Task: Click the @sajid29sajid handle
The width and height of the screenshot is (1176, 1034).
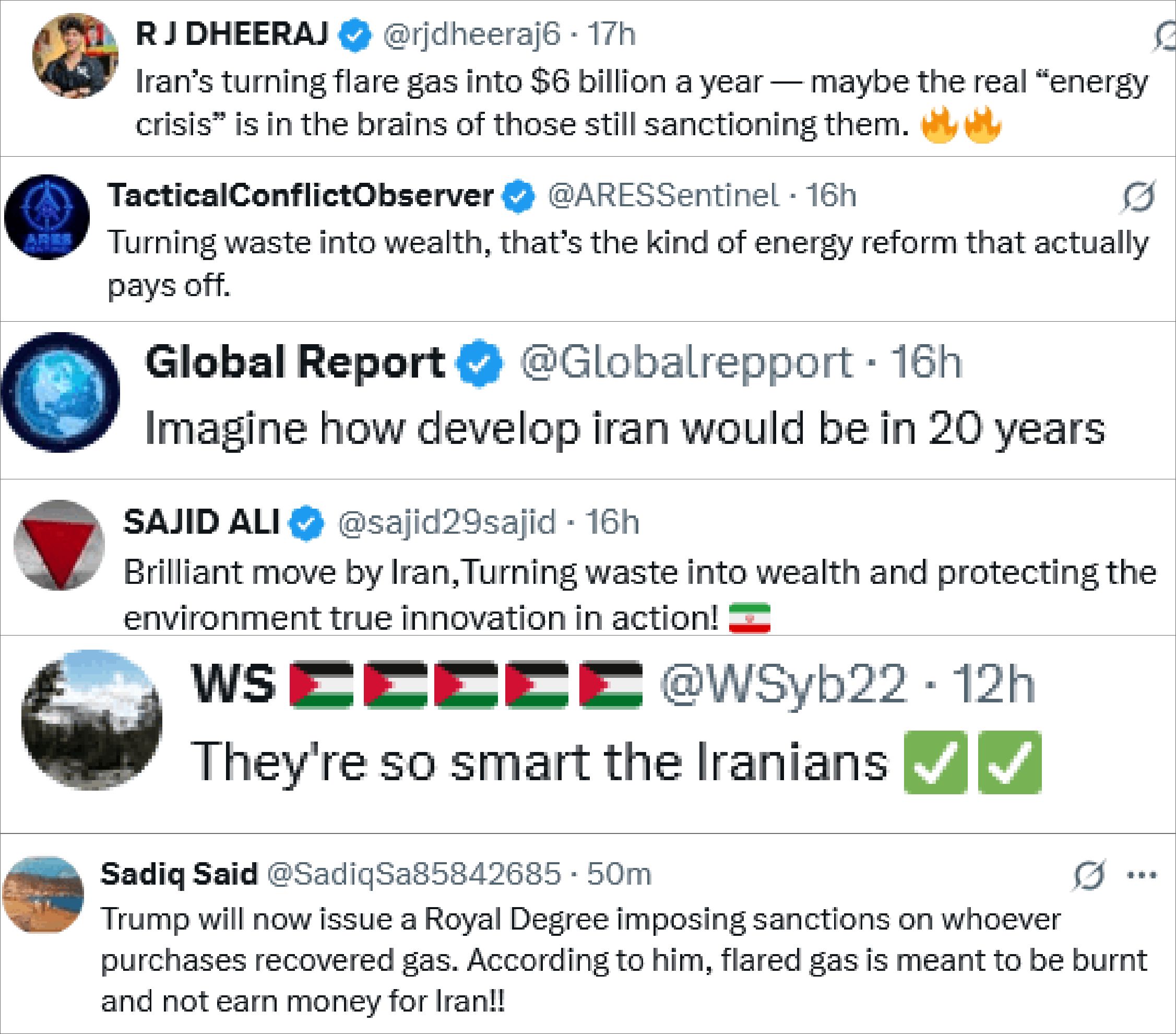Action: 447,523
